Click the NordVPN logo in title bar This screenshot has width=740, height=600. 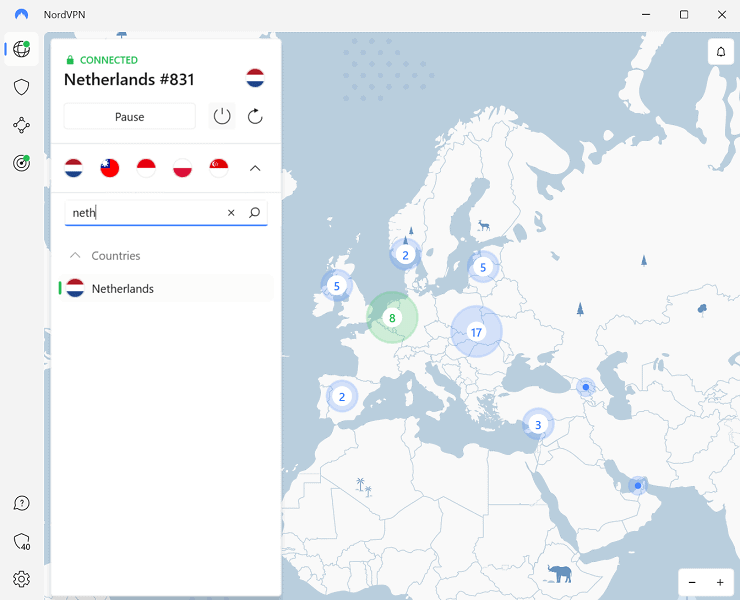coord(21,14)
